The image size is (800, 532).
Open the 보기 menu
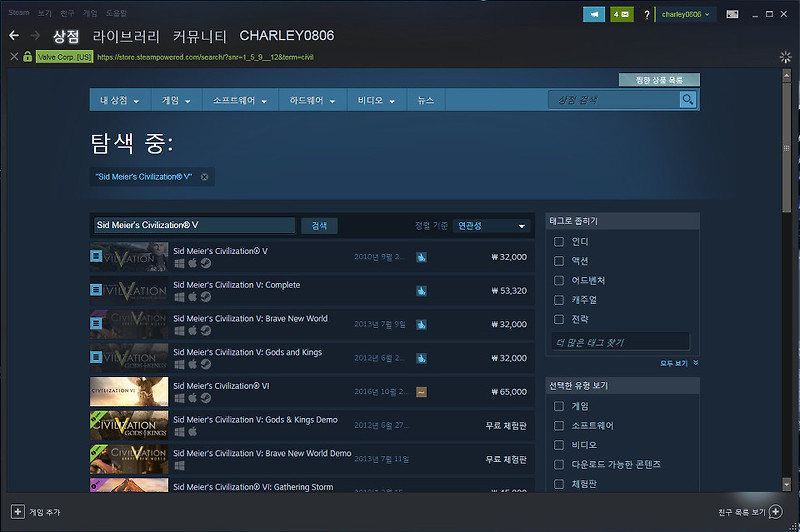pyautogui.click(x=44, y=13)
